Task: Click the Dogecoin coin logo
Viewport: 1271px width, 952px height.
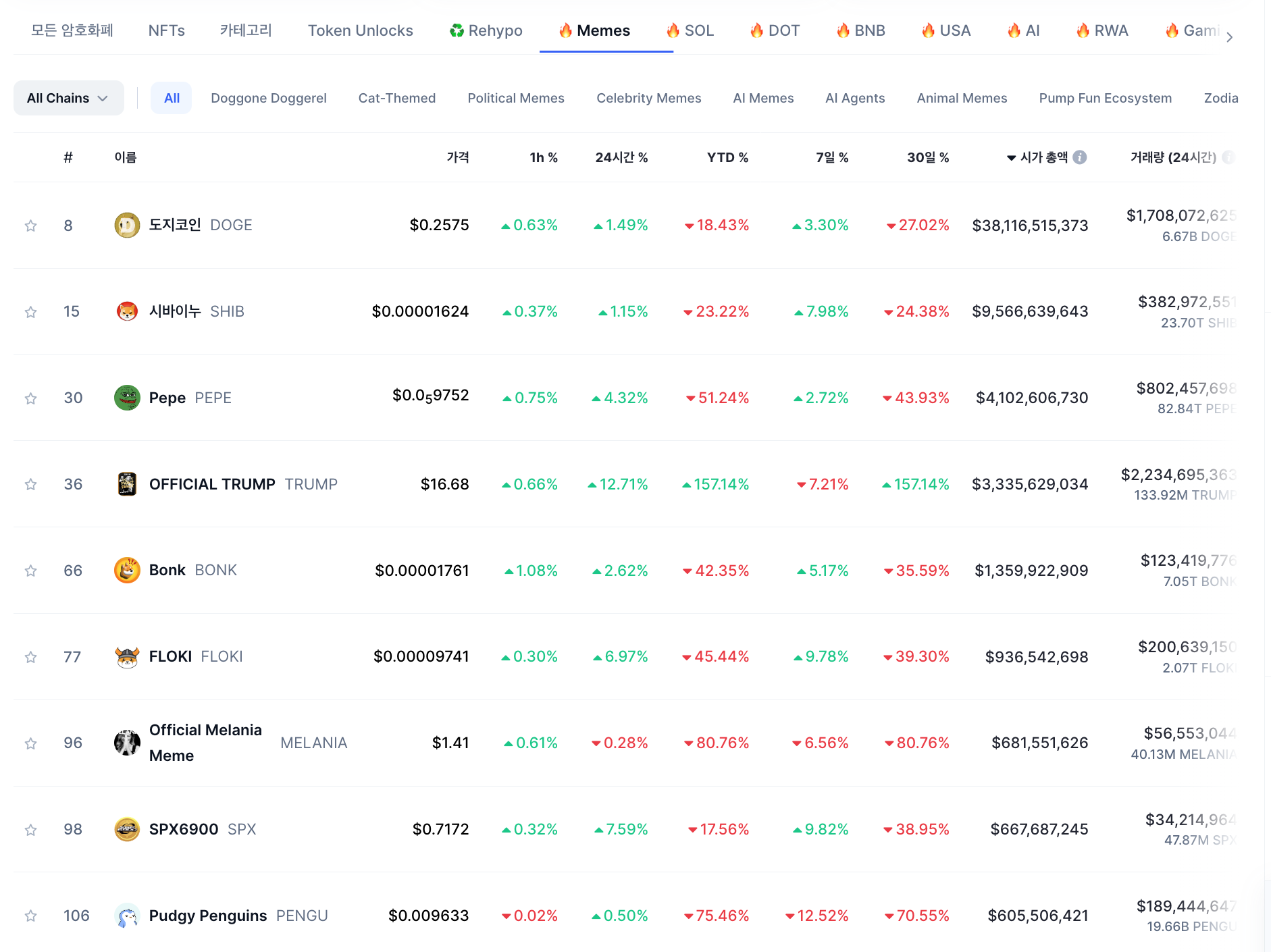Action: [x=127, y=225]
